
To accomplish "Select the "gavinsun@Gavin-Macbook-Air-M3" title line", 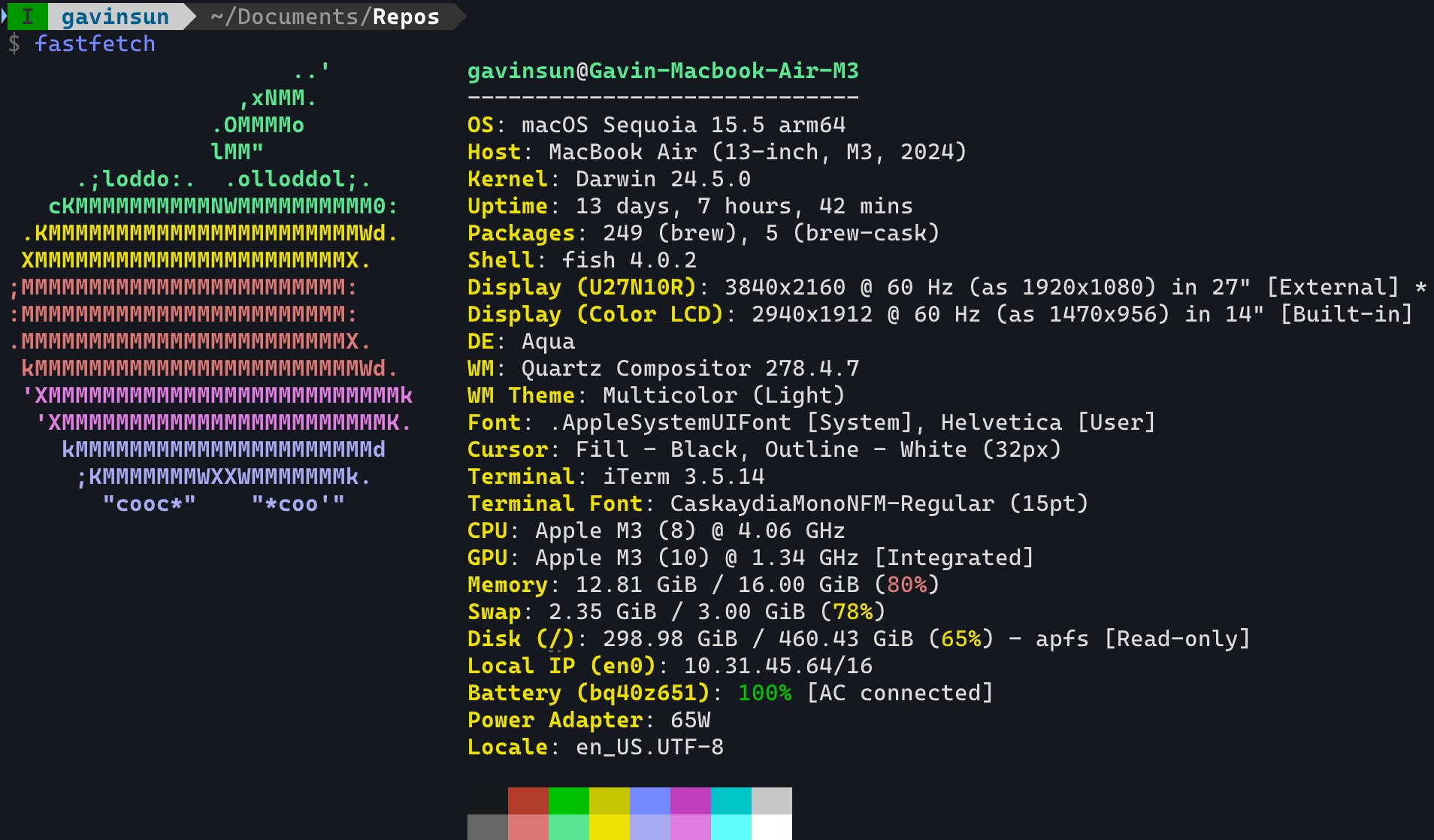I will [663, 71].
